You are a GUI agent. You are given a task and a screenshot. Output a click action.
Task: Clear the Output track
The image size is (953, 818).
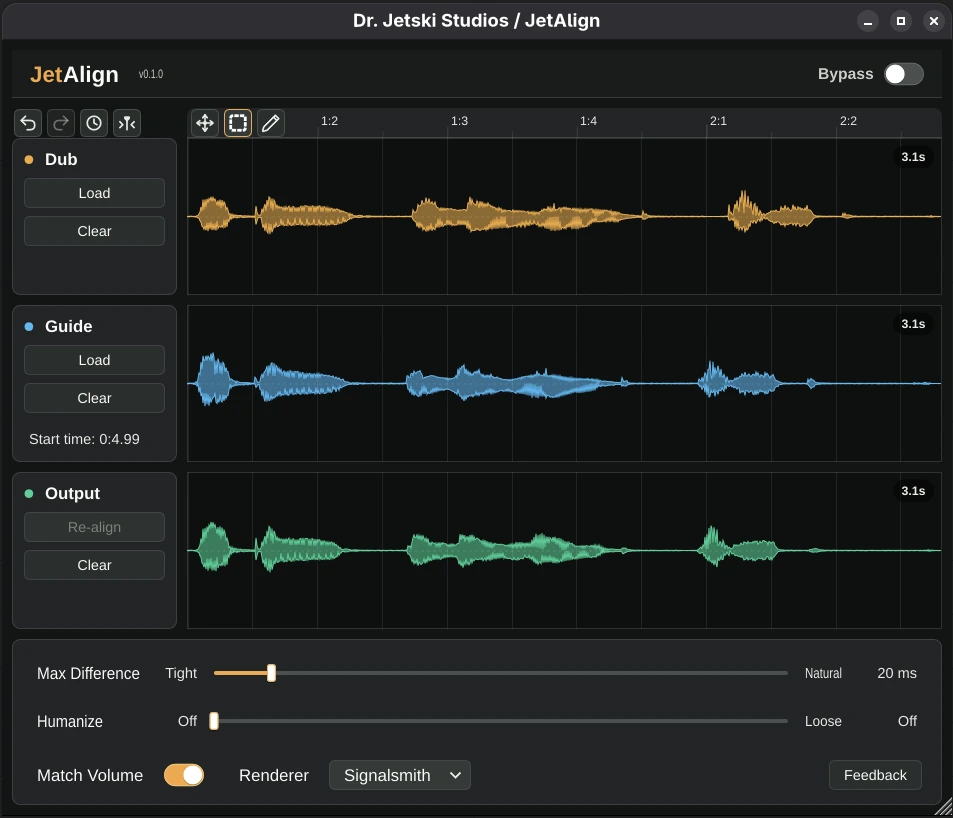94,565
